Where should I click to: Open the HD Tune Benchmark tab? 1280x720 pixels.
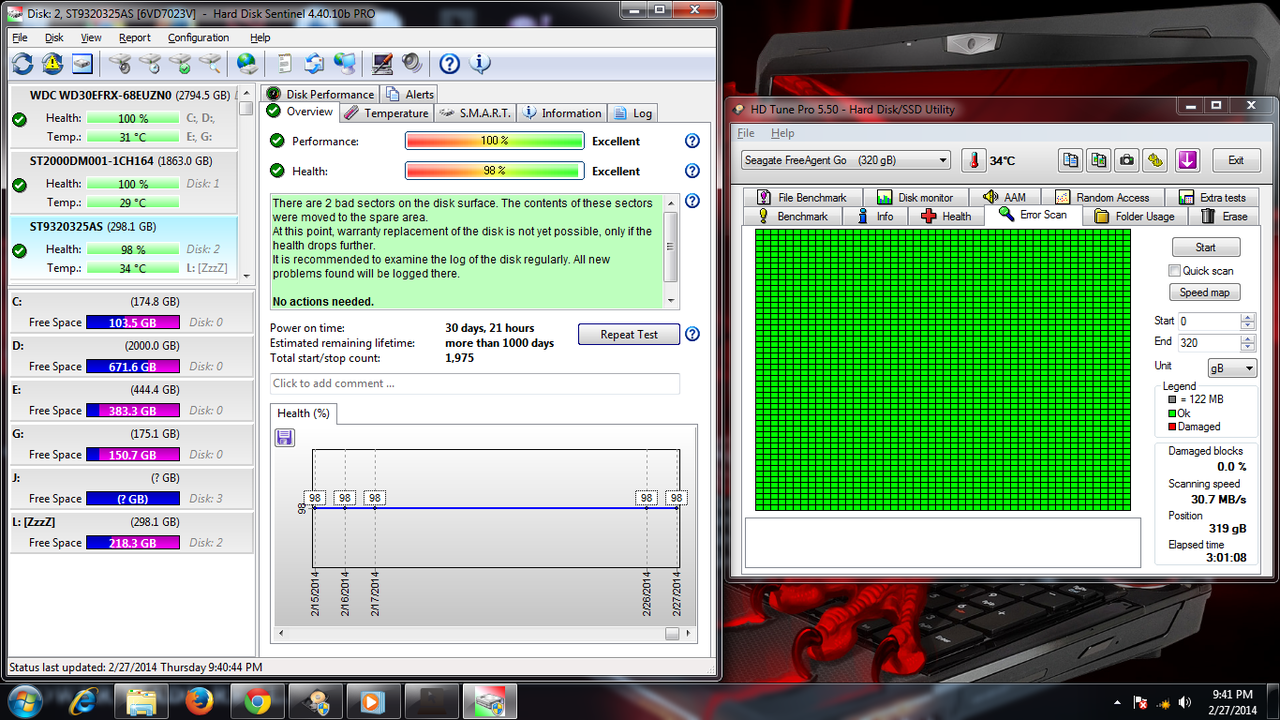pos(792,216)
